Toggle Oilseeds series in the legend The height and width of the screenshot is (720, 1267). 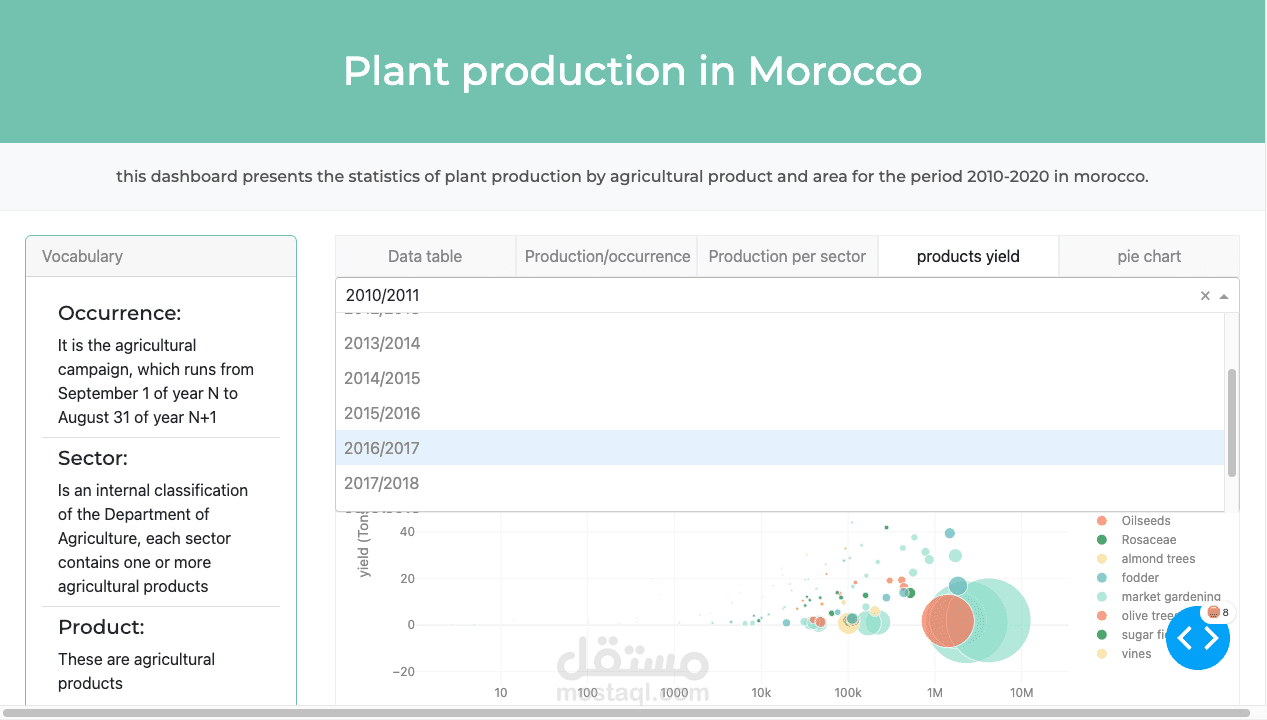coord(1145,521)
